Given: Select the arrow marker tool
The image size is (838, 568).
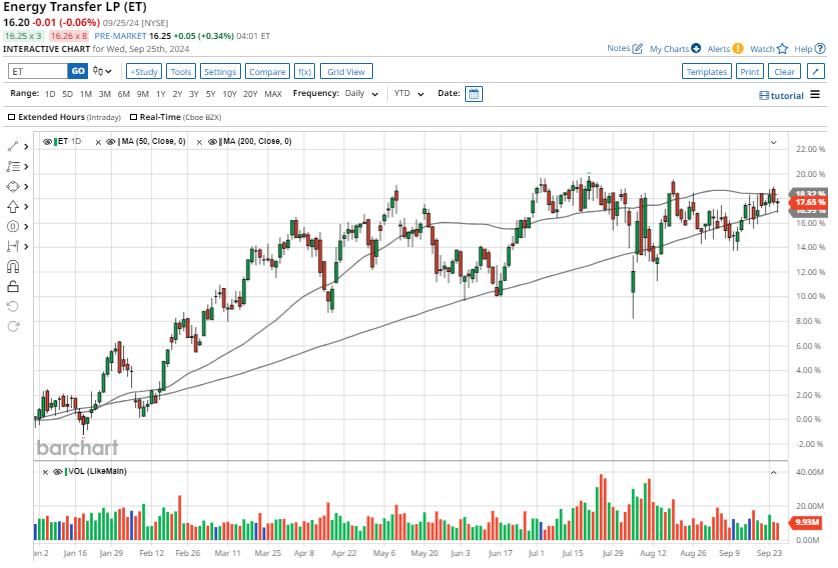Looking at the screenshot, I should 13,207.
